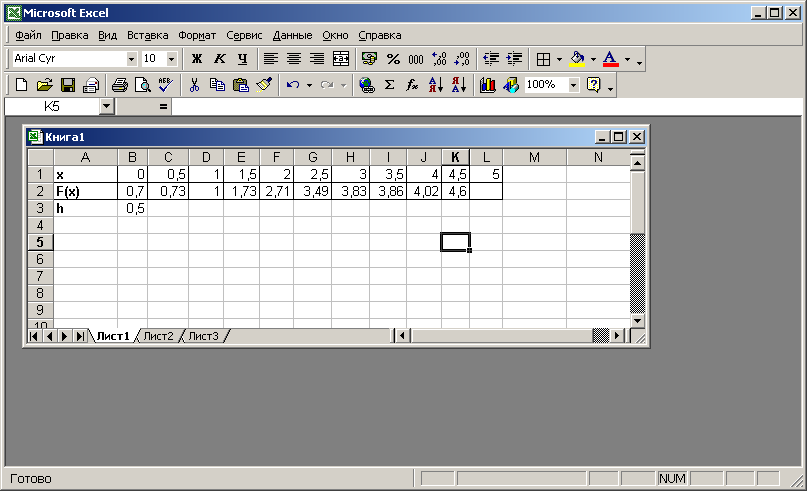807x491 pixels.
Task: Center text alignment
Action: coord(294,59)
